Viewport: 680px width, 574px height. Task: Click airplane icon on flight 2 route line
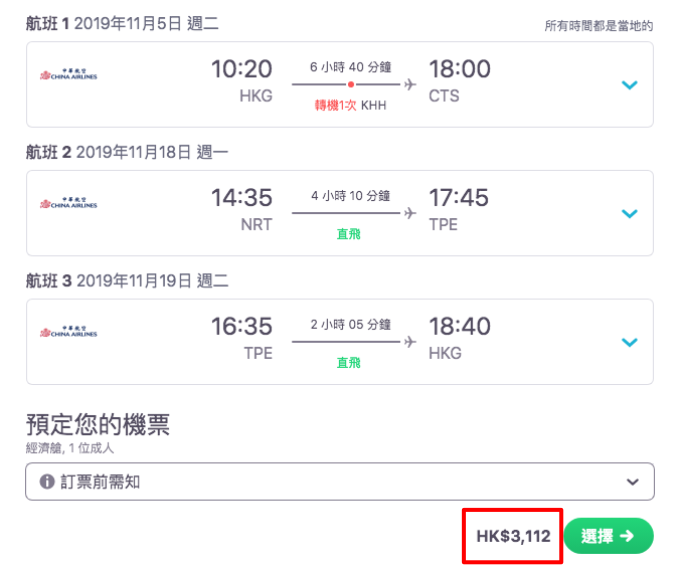pos(410,213)
